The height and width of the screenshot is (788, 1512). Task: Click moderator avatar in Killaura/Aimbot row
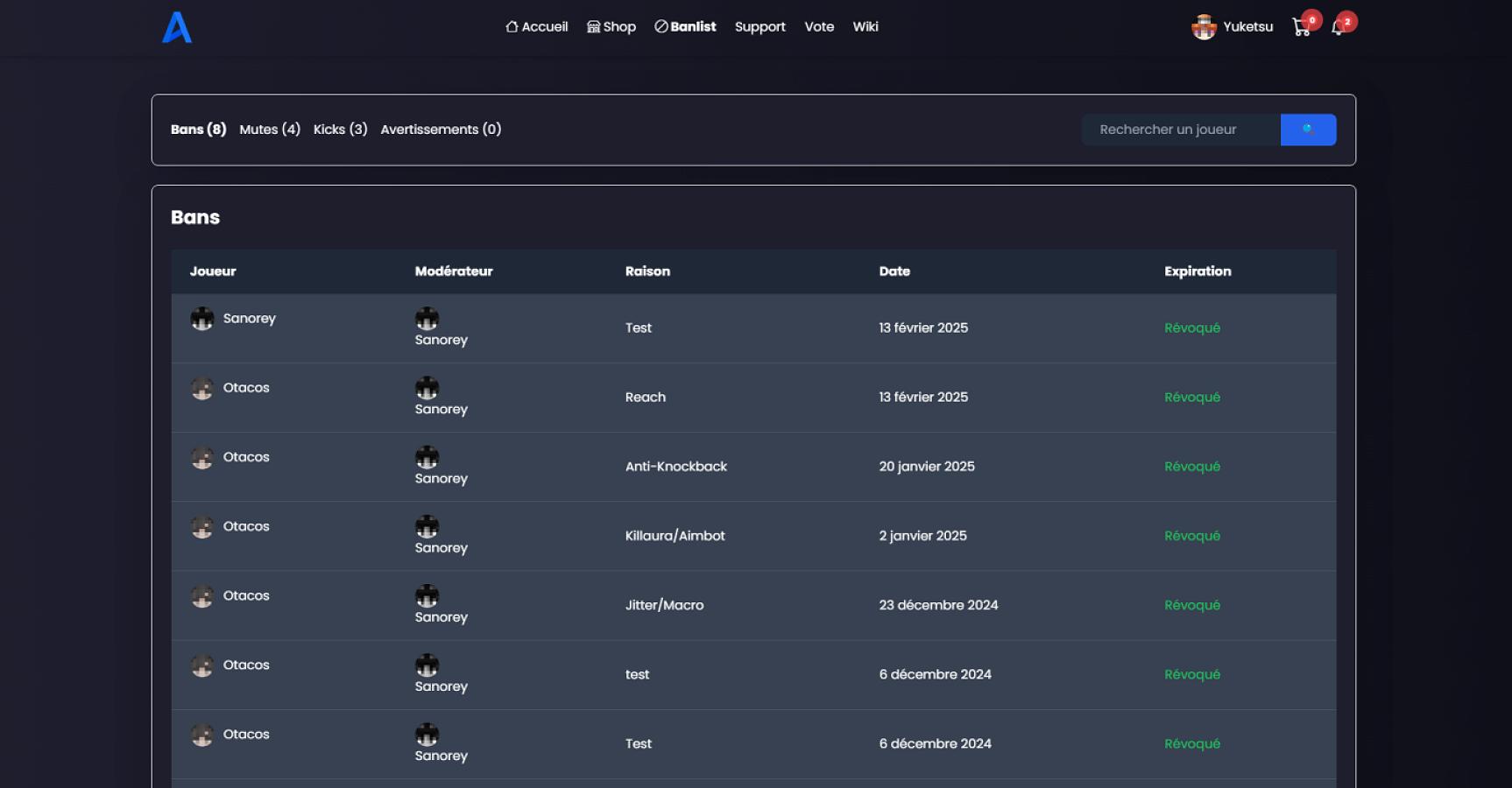tap(427, 526)
